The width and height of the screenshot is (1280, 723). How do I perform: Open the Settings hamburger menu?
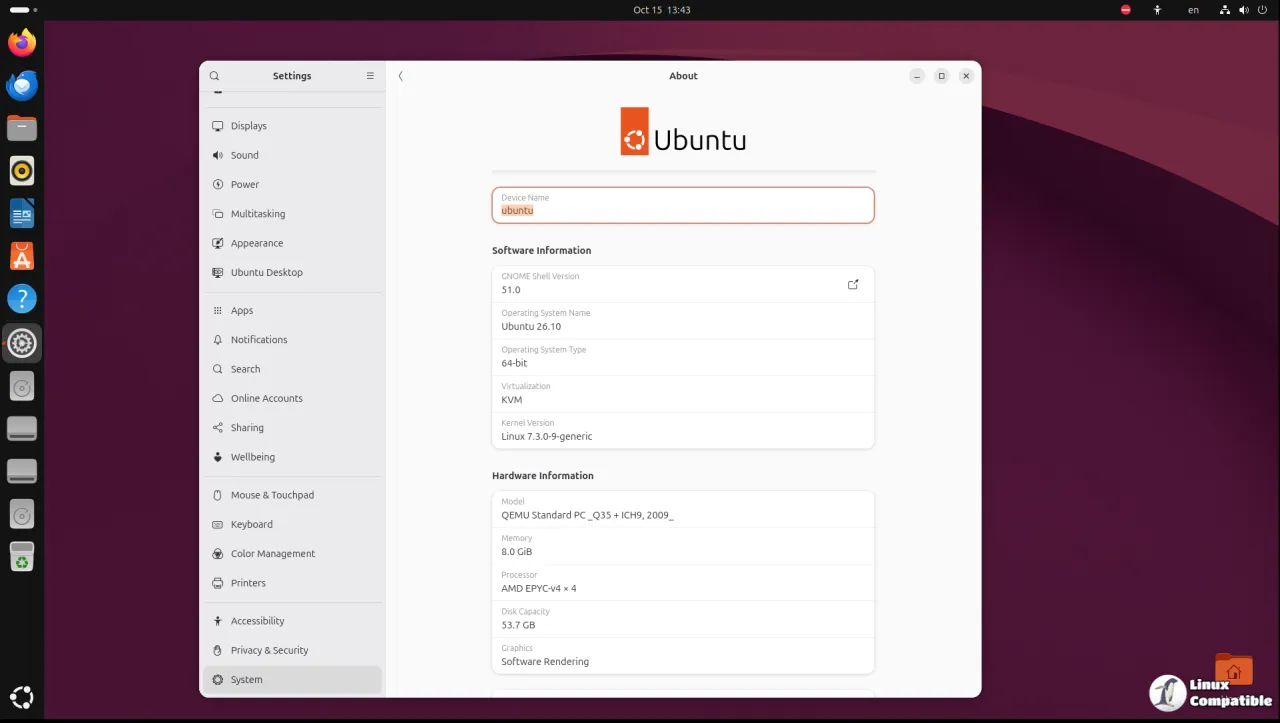point(370,76)
